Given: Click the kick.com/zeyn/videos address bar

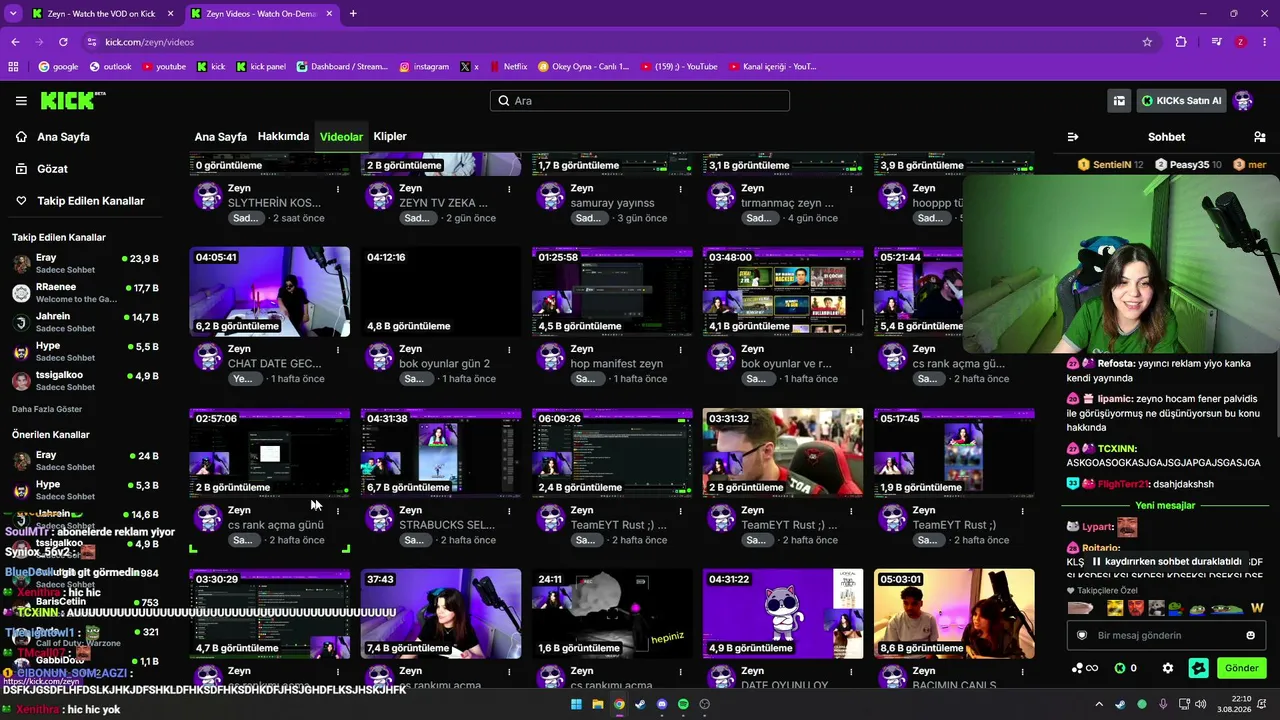Looking at the screenshot, I should 620,42.
